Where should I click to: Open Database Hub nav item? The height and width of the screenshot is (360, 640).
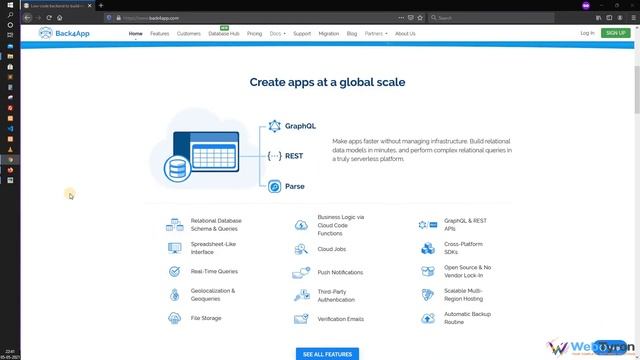(x=224, y=33)
